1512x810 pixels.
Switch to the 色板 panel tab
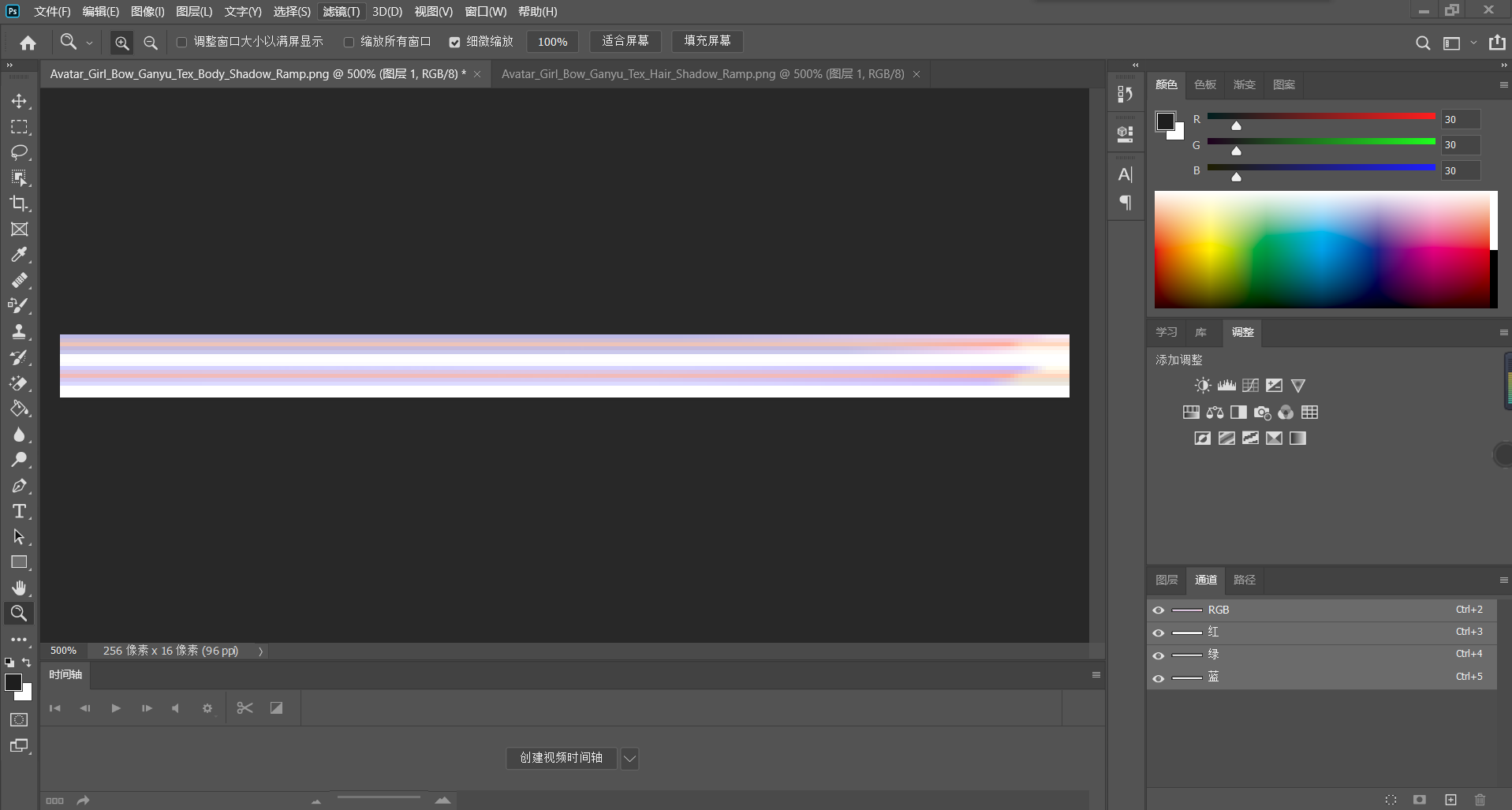(x=1205, y=84)
